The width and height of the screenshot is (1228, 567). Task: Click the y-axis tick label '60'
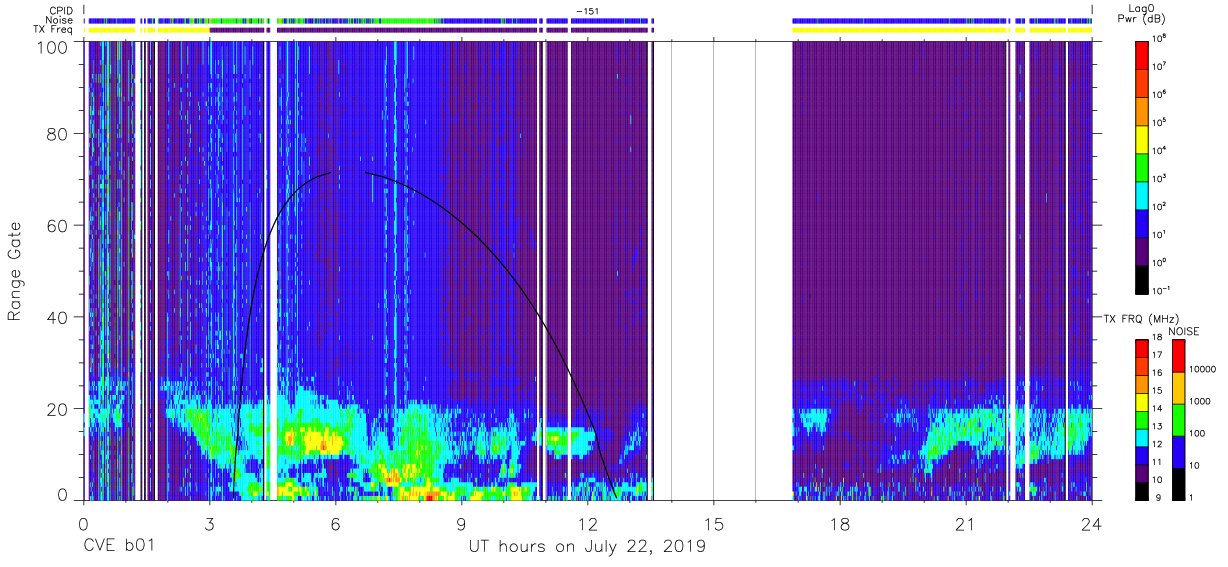tap(59, 226)
